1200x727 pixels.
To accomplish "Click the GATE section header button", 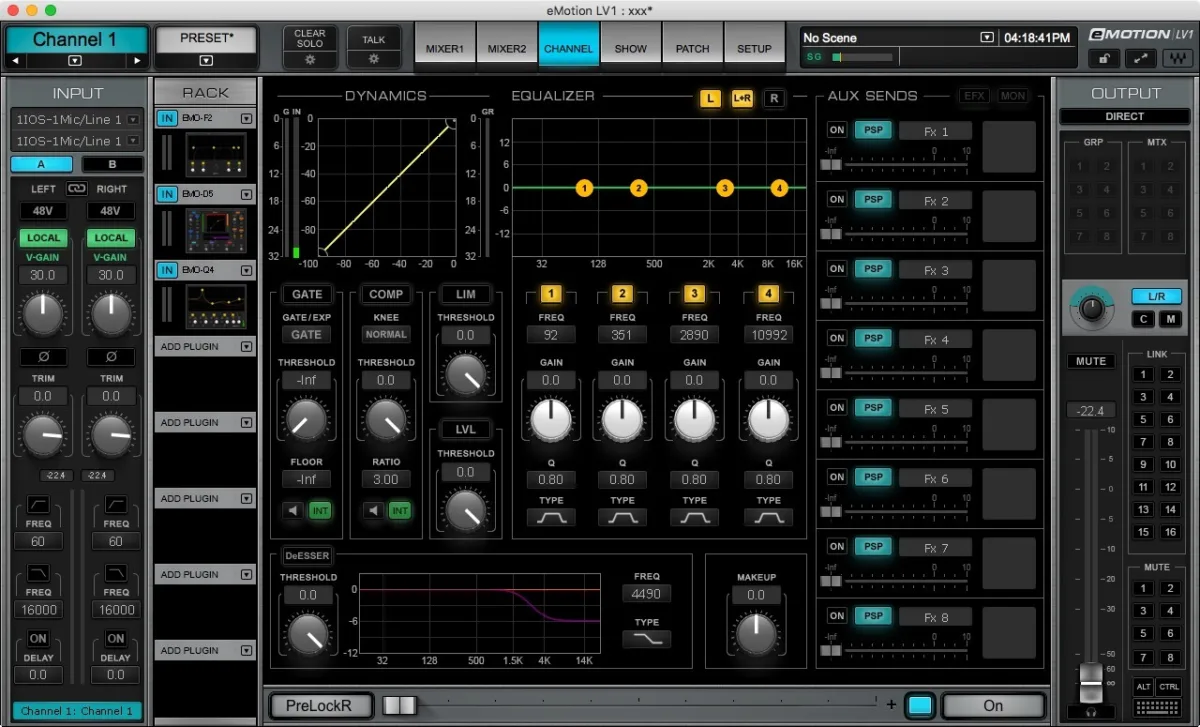I will coord(307,294).
